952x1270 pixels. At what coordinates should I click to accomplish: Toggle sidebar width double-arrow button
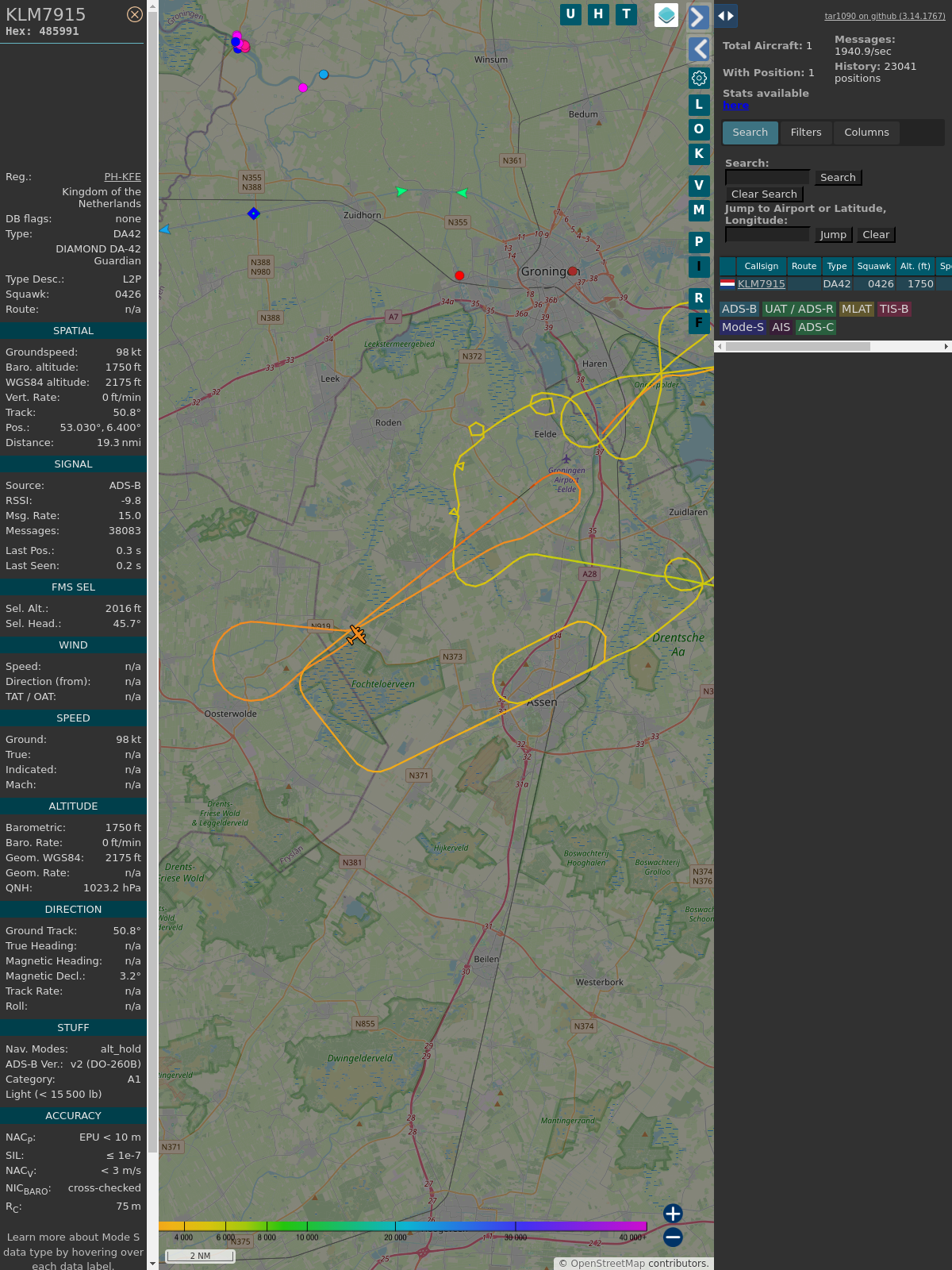coord(725,16)
